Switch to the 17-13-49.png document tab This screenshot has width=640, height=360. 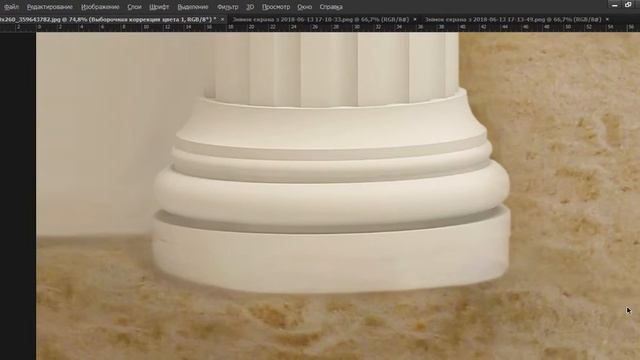pyautogui.click(x=513, y=19)
